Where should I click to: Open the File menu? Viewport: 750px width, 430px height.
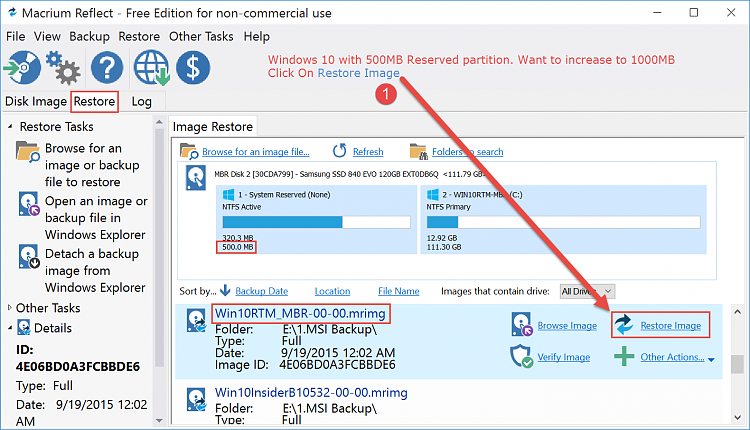click(x=15, y=36)
